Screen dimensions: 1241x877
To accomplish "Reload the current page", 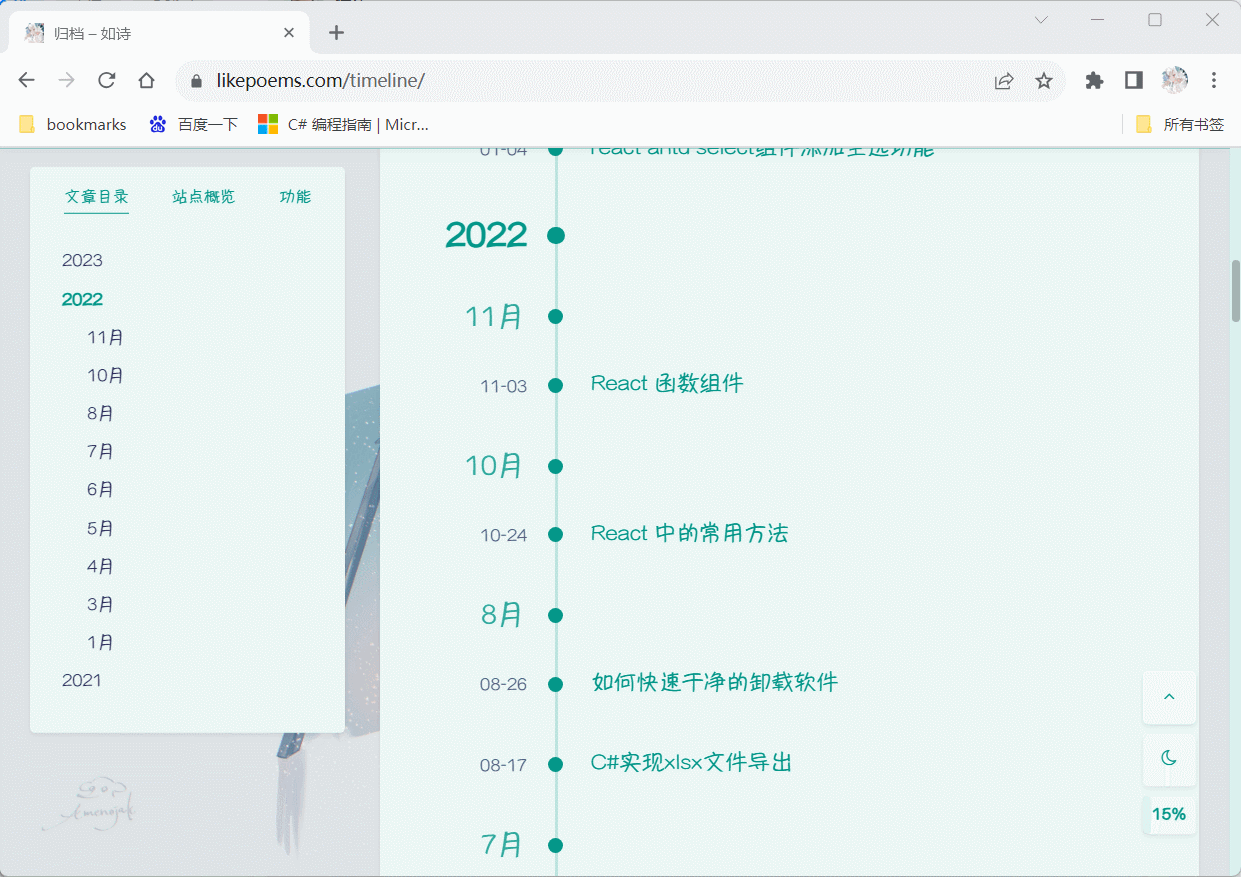I will coord(107,81).
